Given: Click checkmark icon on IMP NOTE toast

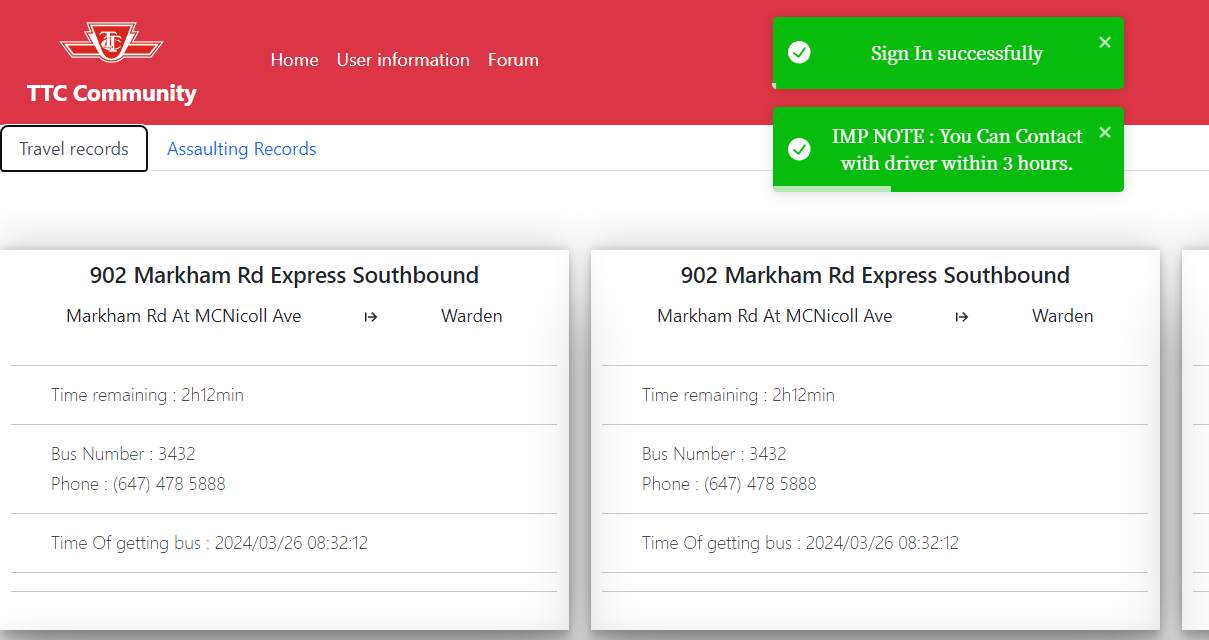Looking at the screenshot, I should 799,149.
